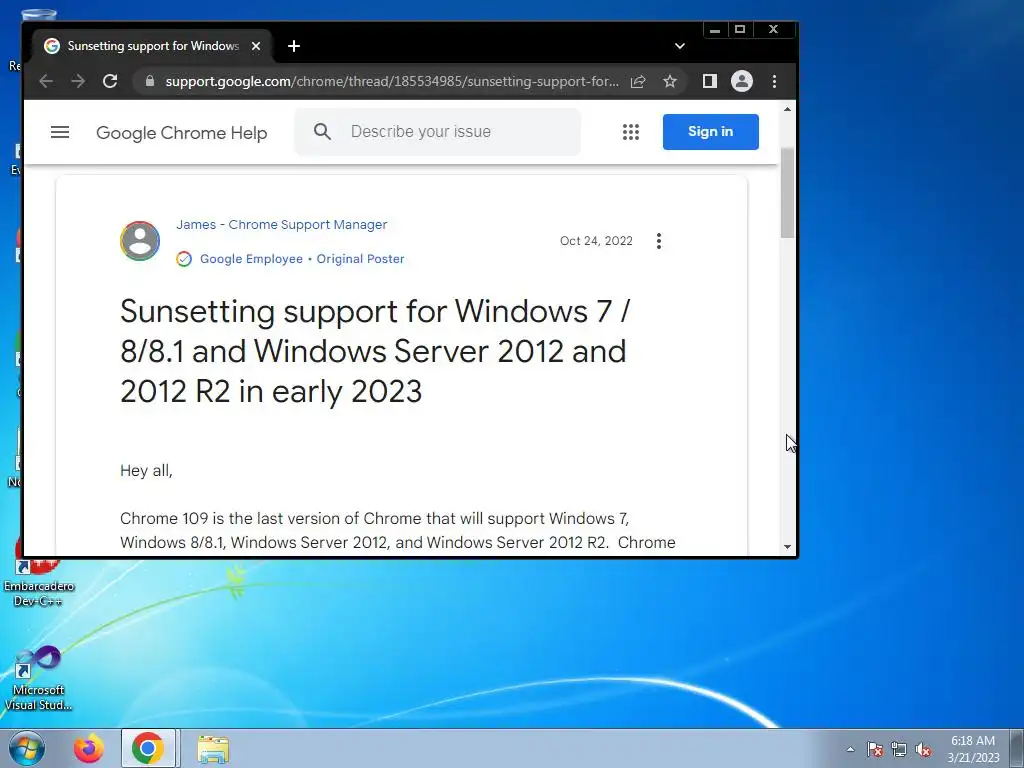Viewport: 1024px width, 768px height.
Task: Open the Windows Start button
Action: (26, 748)
